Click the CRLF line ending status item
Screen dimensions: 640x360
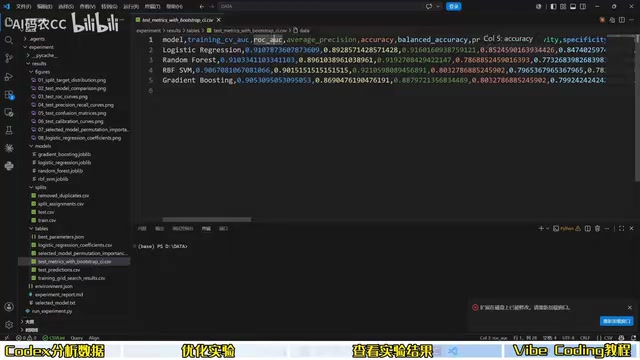pos(585,338)
